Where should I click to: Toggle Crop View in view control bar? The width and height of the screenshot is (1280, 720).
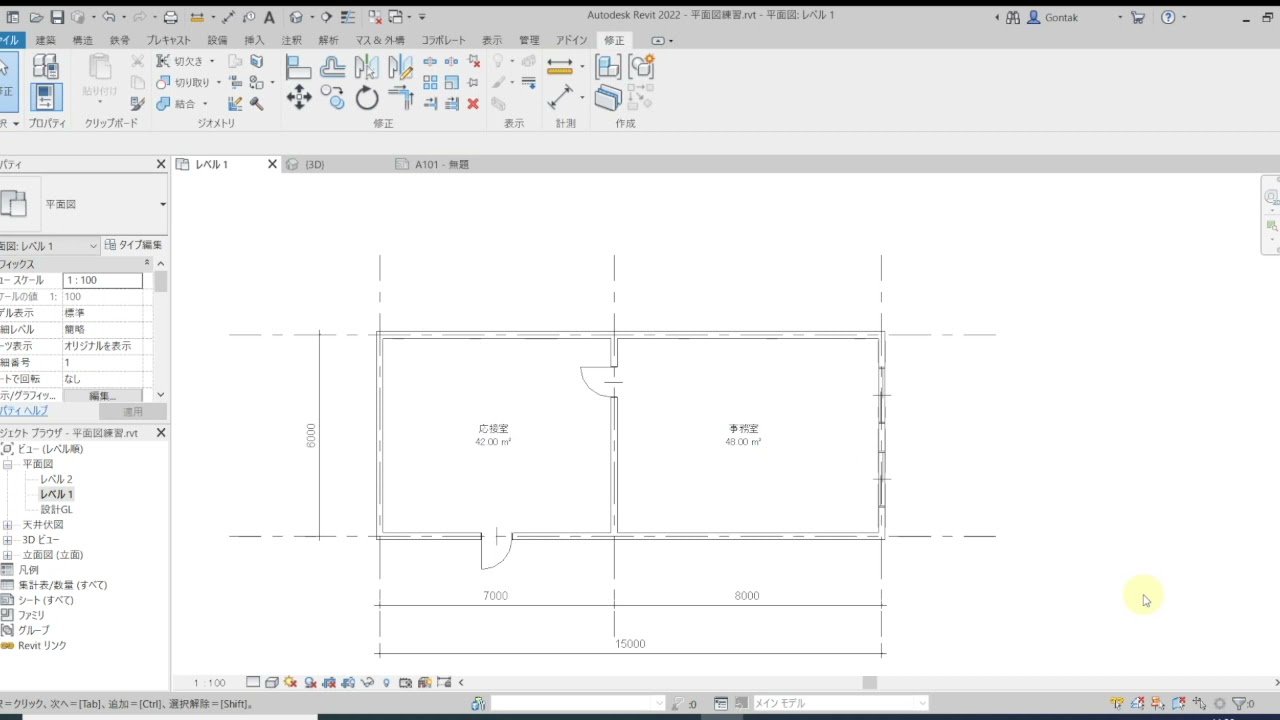coord(329,683)
